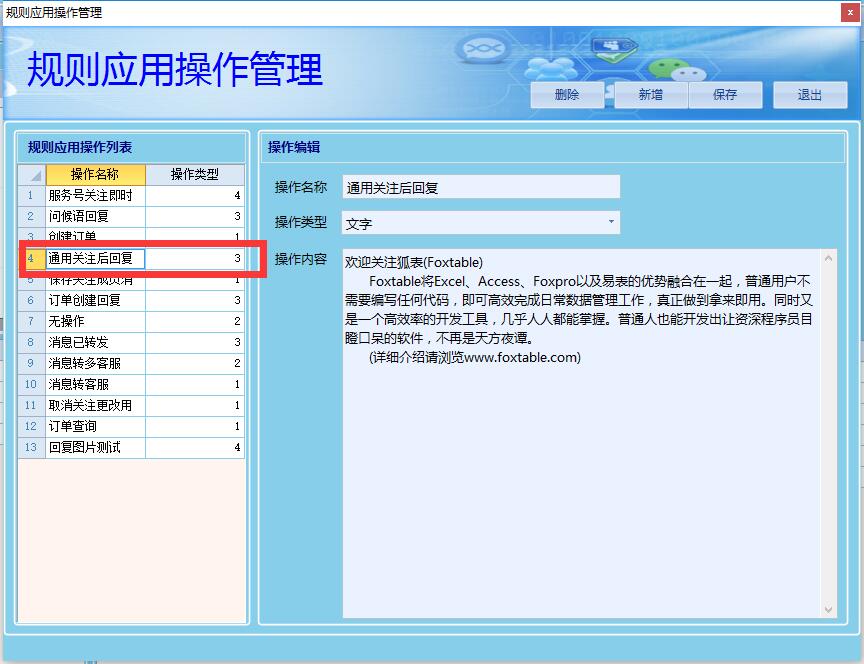Click row header number 2
This screenshot has width=864, height=664.
32,216
